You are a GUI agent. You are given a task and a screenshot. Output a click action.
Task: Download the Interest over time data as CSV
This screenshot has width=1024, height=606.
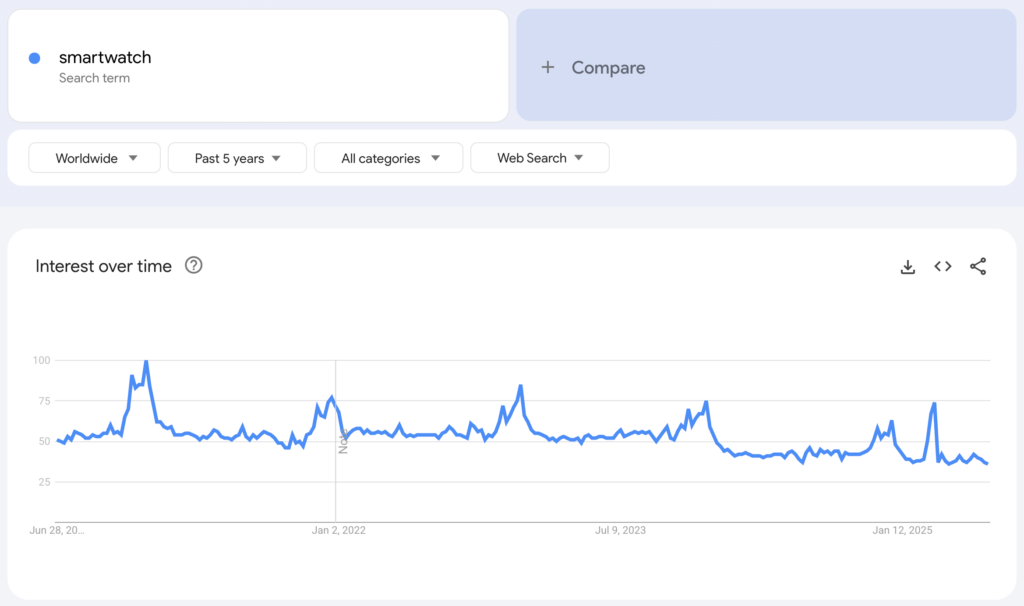pyautogui.click(x=907, y=266)
